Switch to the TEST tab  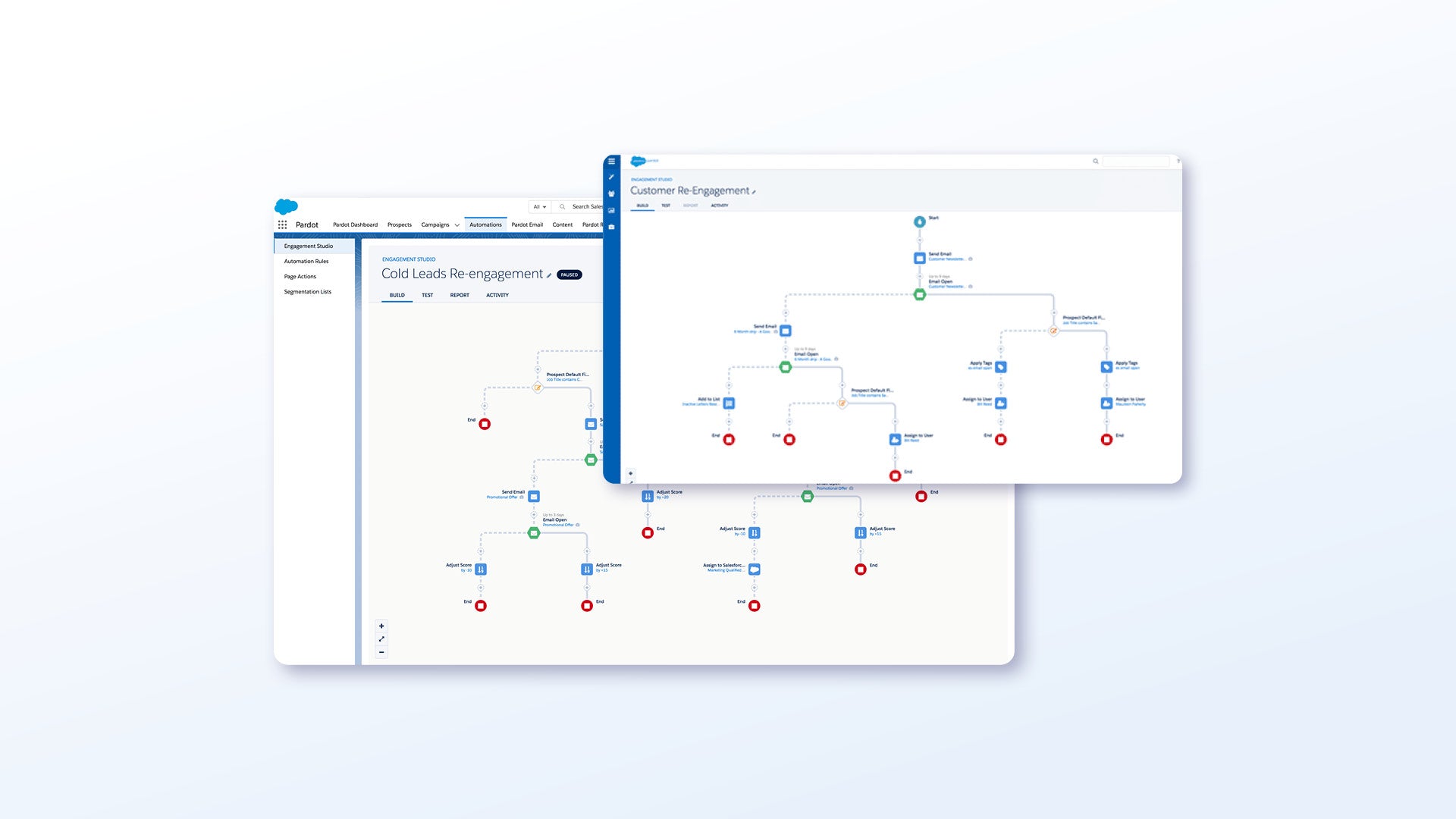pyautogui.click(x=428, y=295)
